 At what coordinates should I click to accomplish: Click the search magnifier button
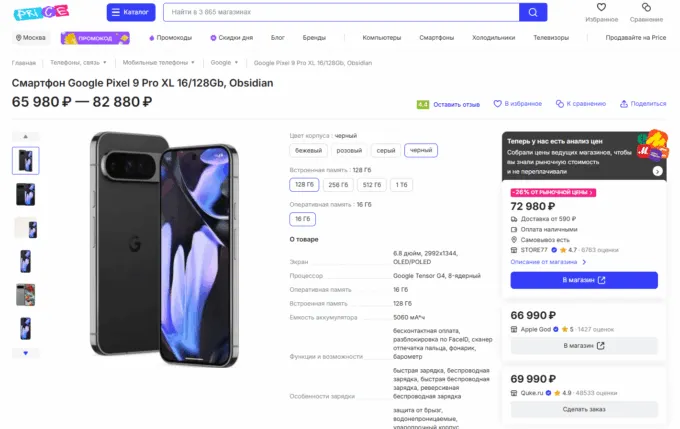click(x=533, y=12)
